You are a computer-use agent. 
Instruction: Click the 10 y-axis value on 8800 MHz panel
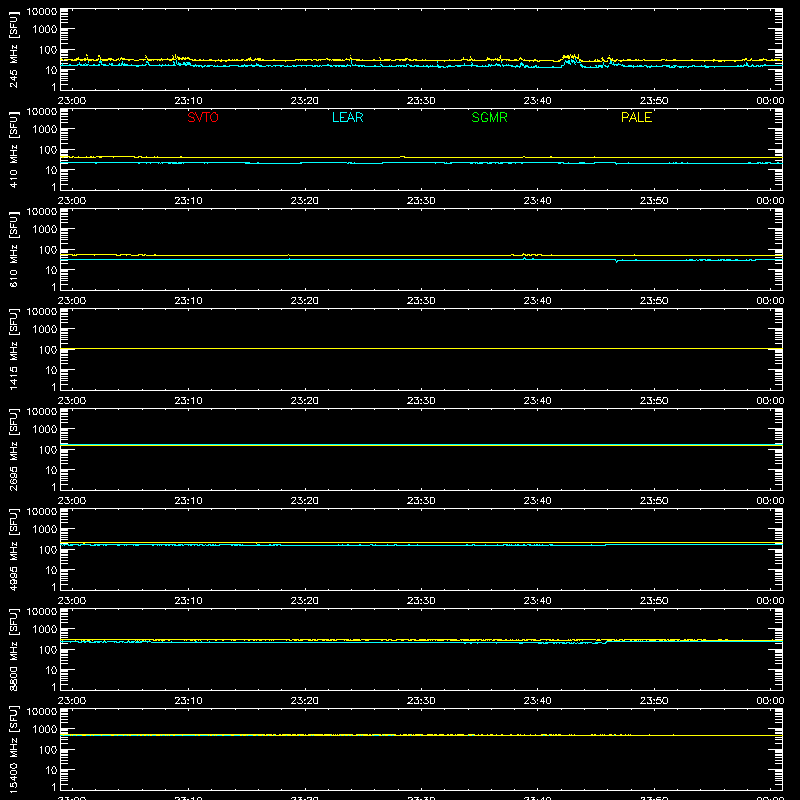point(51,670)
